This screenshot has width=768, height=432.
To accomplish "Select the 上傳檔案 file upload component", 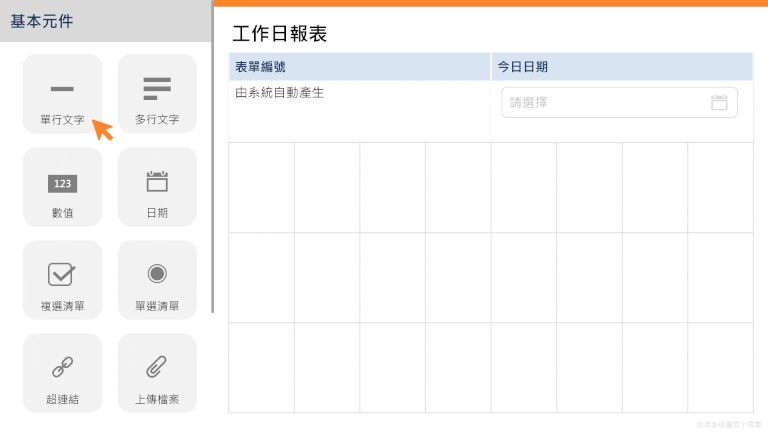I will pyautogui.click(x=157, y=373).
